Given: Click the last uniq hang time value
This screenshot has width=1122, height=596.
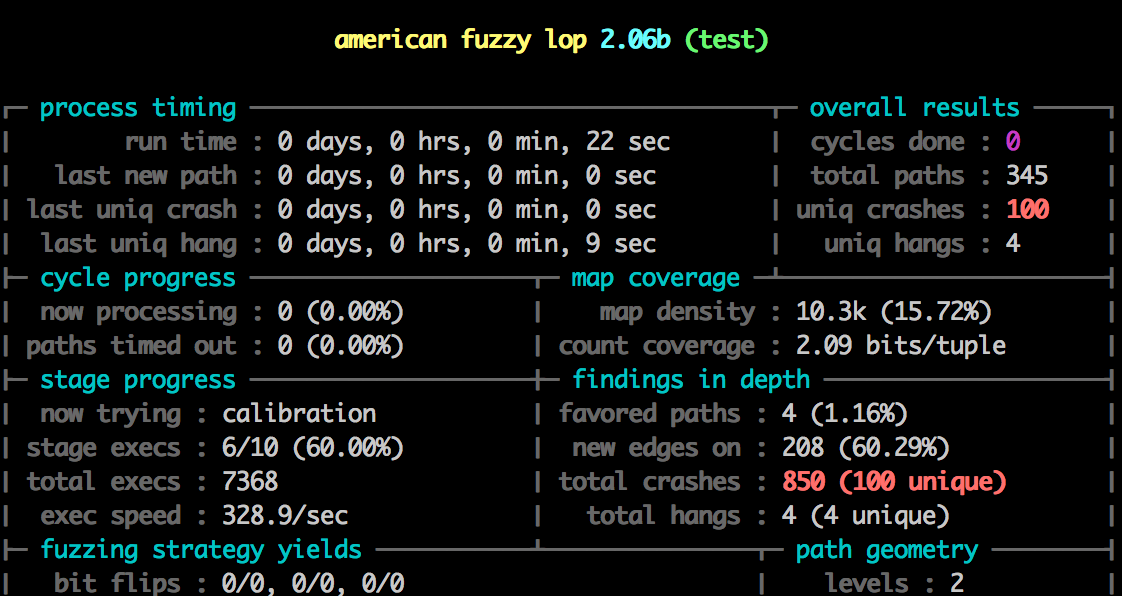Looking at the screenshot, I should click(x=466, y=244).
